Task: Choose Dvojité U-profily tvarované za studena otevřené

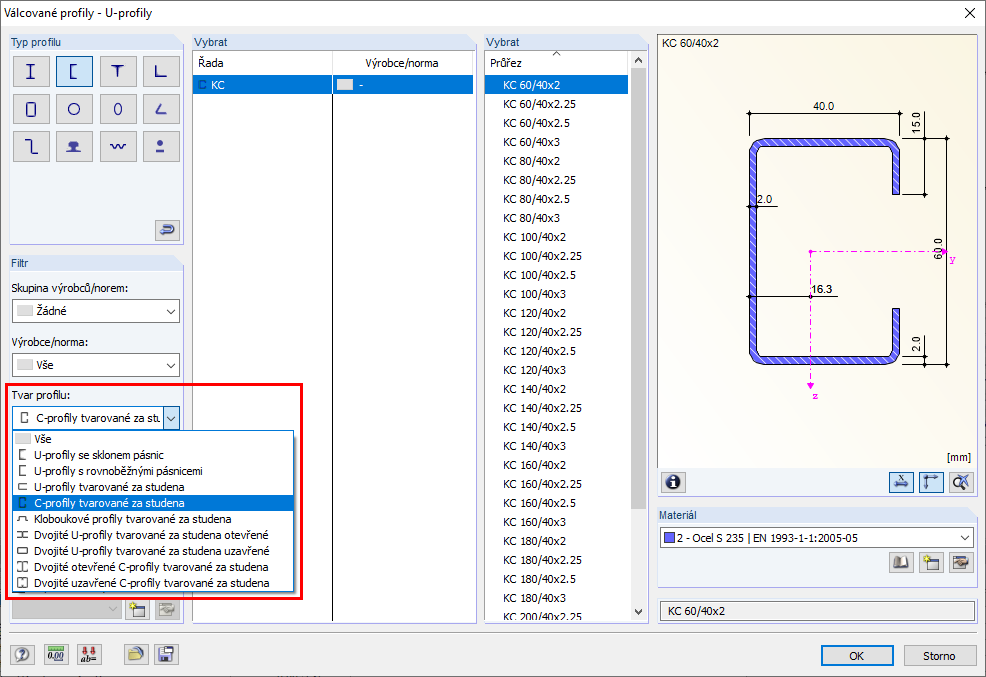Action: click(x=153, y=535)
